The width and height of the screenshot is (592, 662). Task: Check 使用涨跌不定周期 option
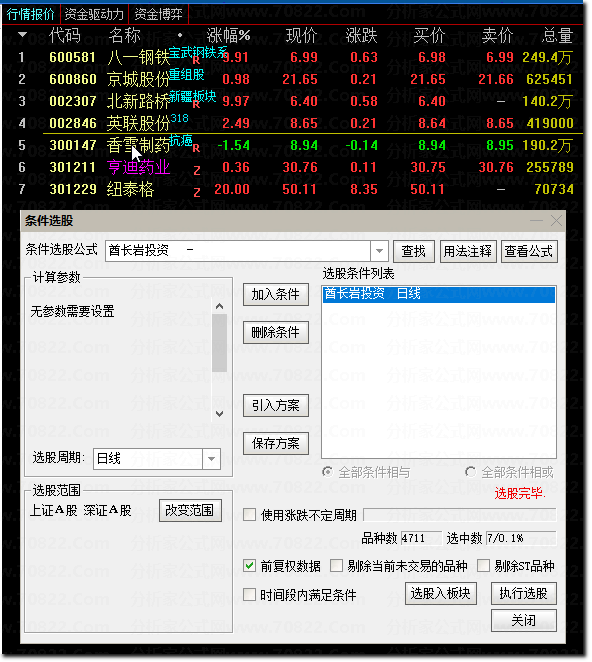point(249,515)
